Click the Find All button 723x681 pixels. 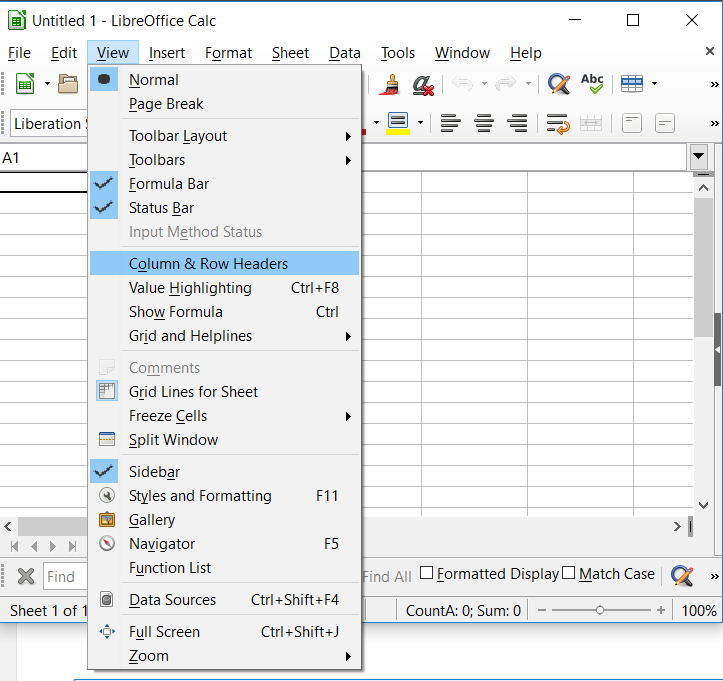coord(387,576)
